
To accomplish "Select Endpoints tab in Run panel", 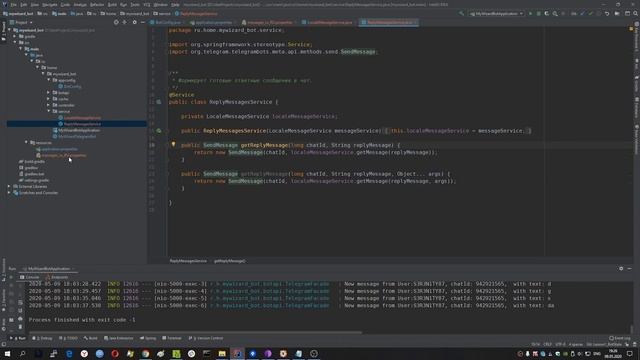I will click(x=57, y=277).
